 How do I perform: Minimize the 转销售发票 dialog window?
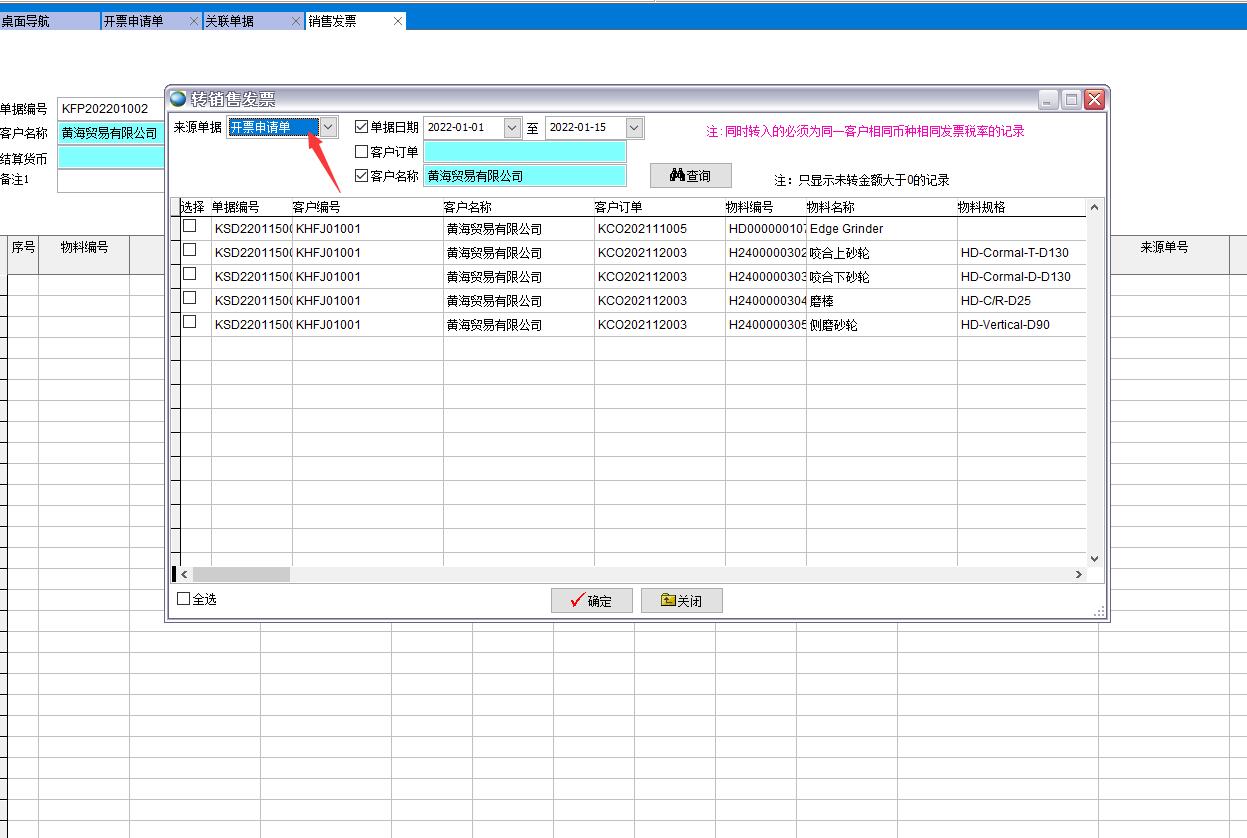click(x=1048, y=100)
